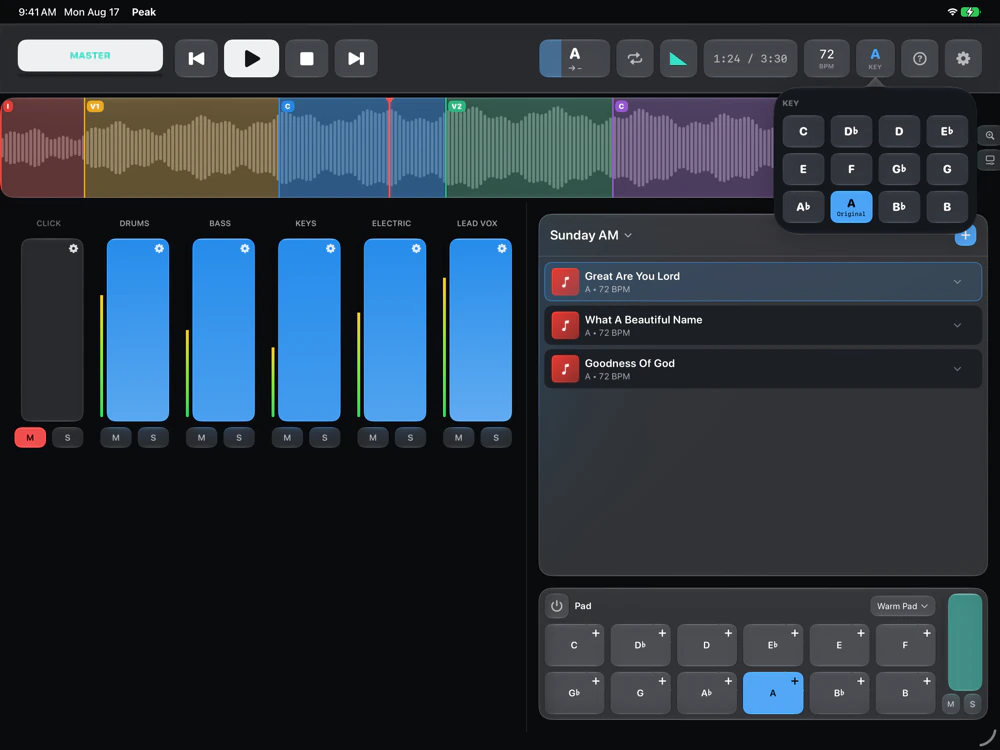The height and width of the screenshot is (750, 1000).
Task: Select key C in the KEY popup
Action: tap(803, 131)
